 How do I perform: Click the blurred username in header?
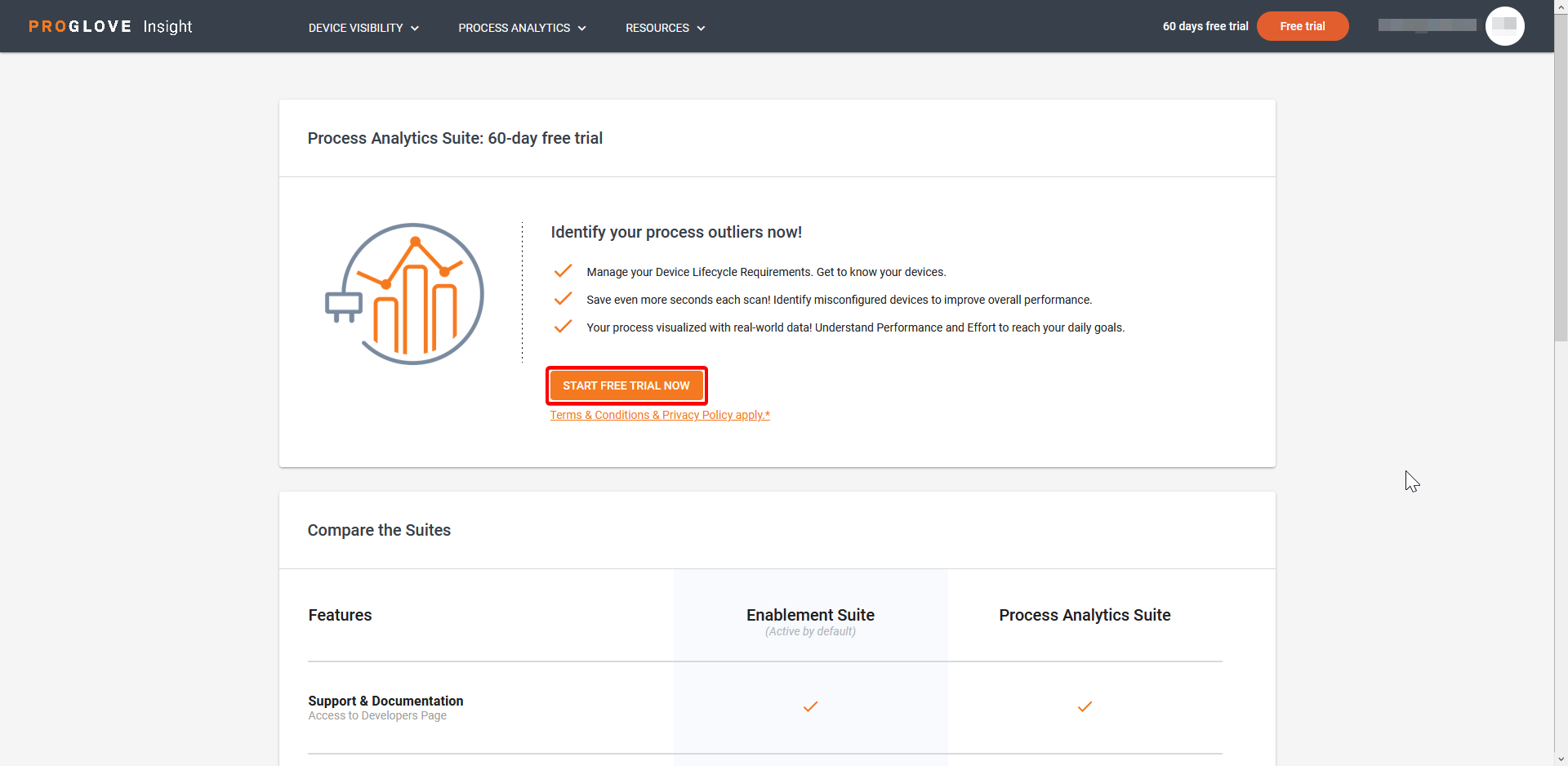(x=1427, y=25)
